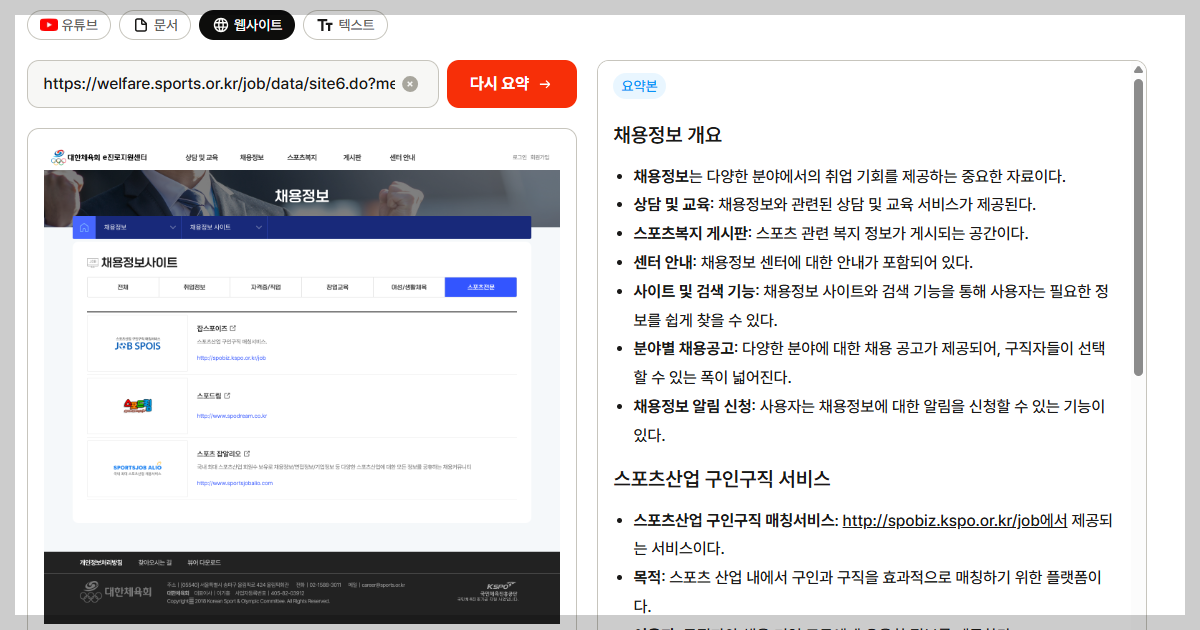
Task: Click the globe icon on 웹사이트 tab
Action: (x=219, y=25)
